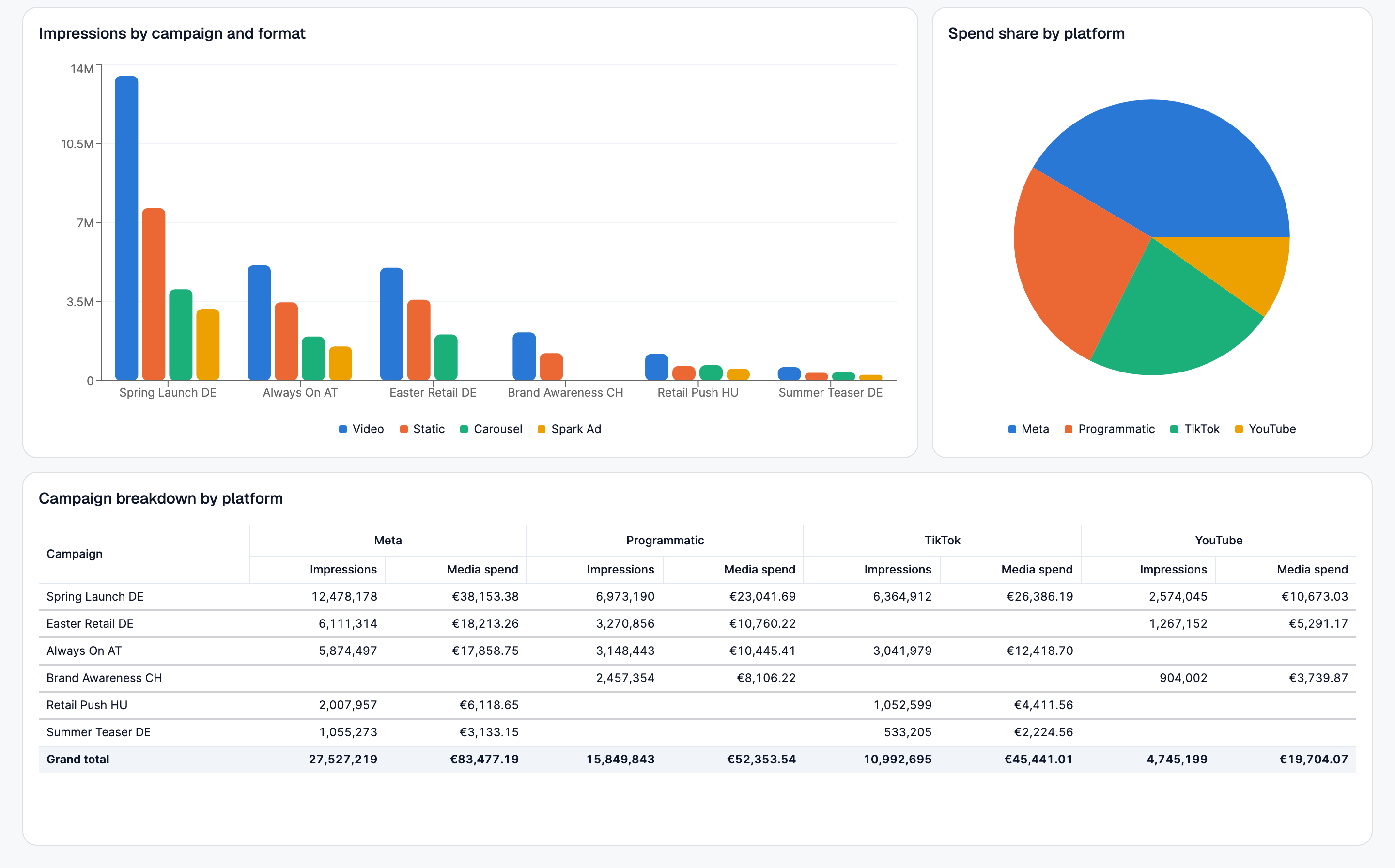Screen dimensions: 1395x868
Task: Click the Summer Teaser DE Video bar
Action: pos(790,374)
